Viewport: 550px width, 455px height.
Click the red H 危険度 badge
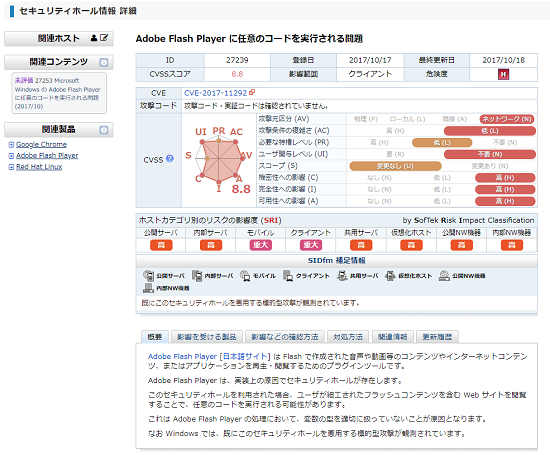pos(503,74)
